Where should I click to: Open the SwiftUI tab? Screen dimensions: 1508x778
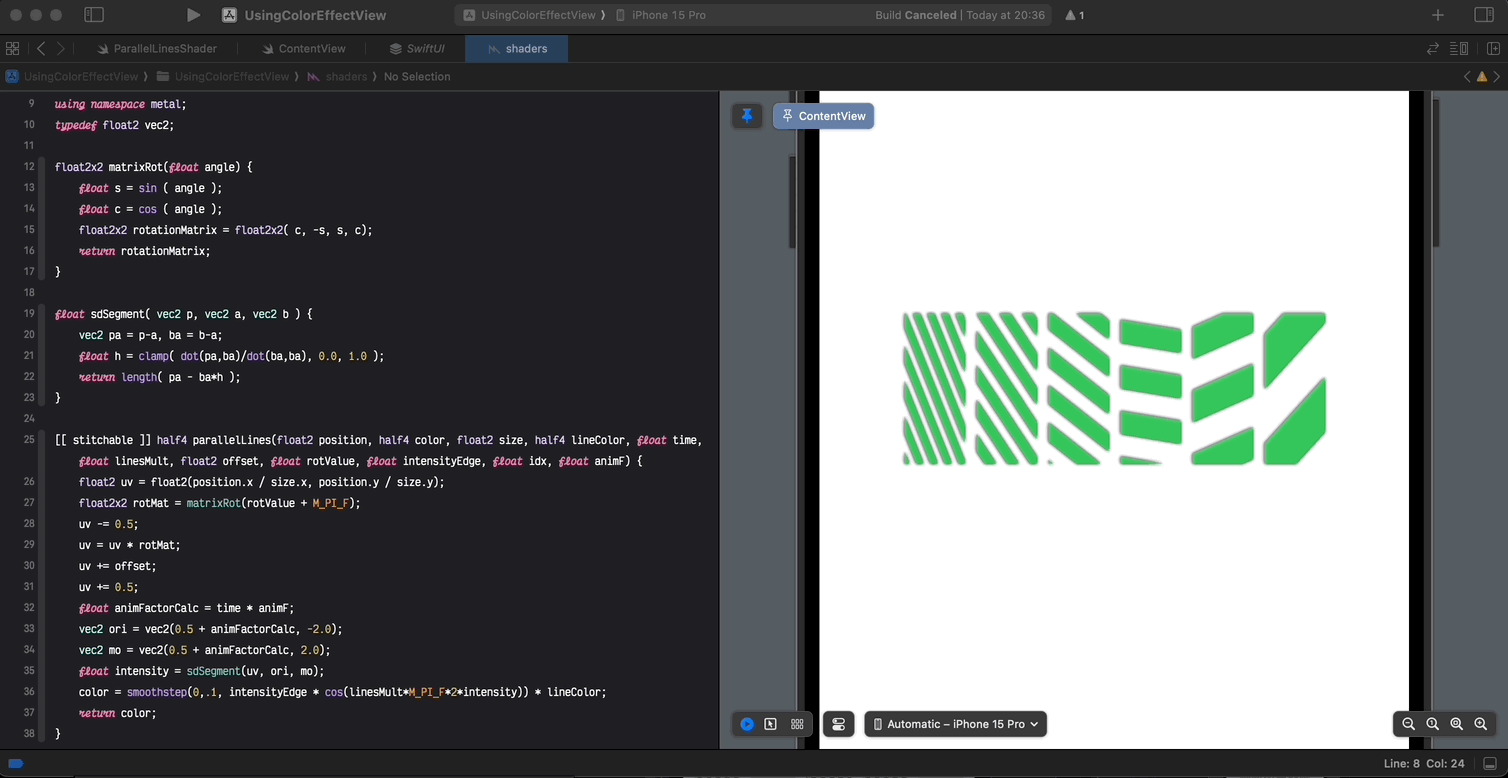(417, 48)
